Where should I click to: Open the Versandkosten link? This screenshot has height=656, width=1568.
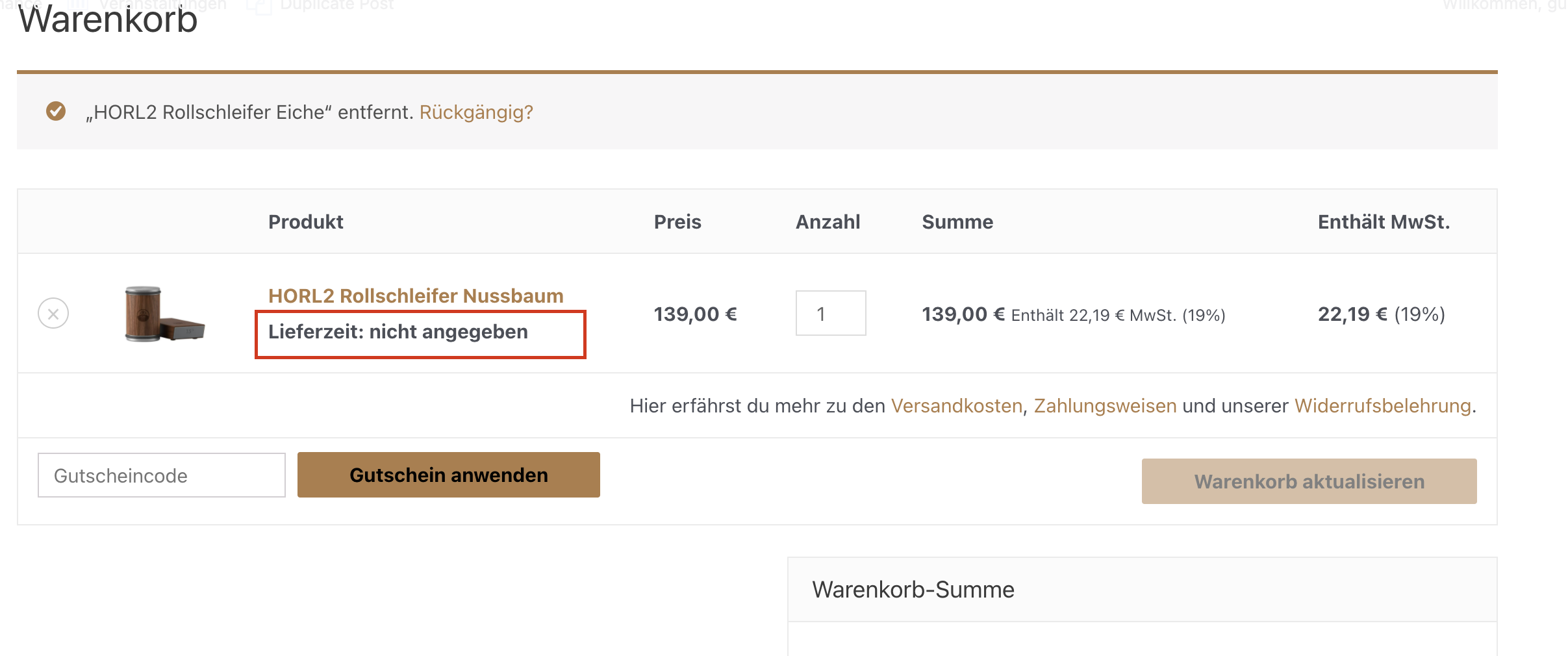956,406
